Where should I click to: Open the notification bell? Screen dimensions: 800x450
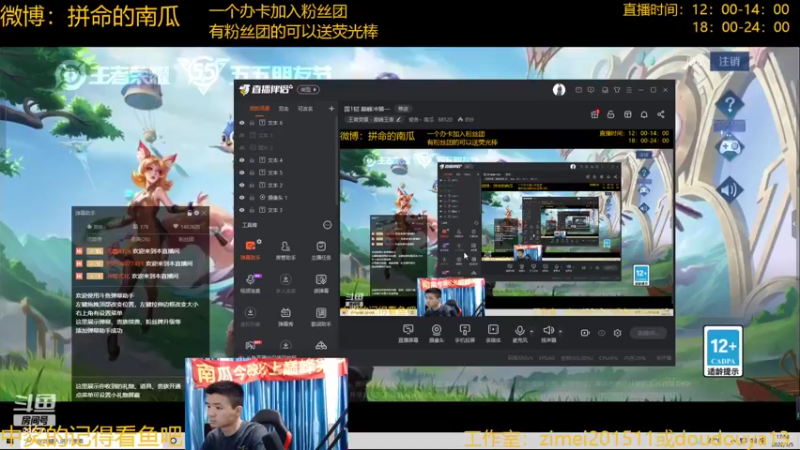644,114
